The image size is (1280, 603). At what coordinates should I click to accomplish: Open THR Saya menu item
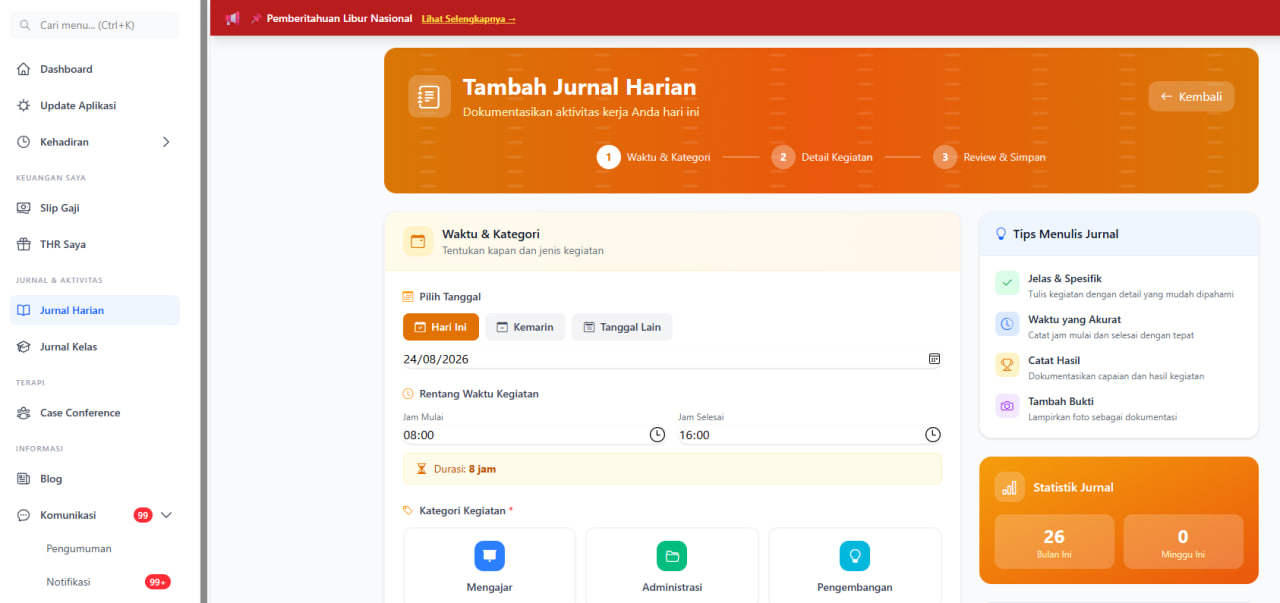(x=95, y=244)
